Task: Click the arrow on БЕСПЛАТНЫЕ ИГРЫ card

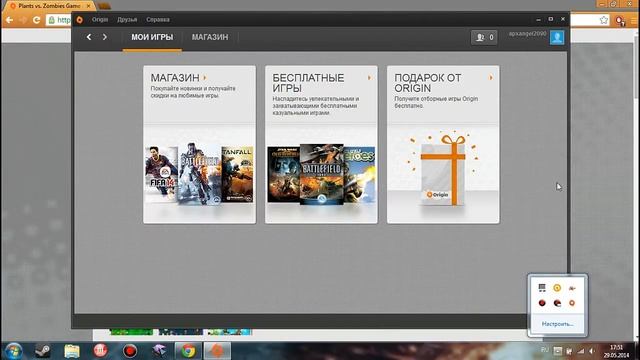Action: 369,78
